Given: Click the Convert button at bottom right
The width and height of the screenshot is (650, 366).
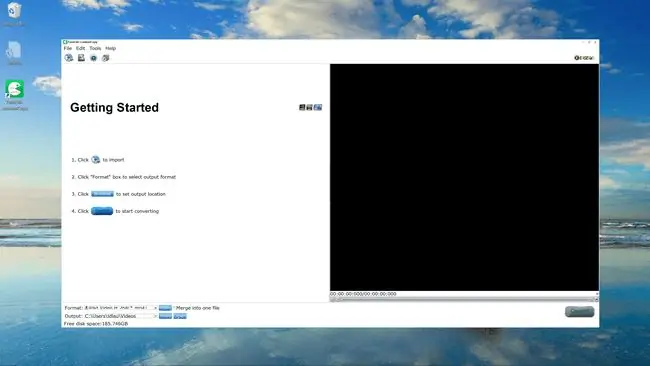Looking at the screenshot, I should point(580,312).
